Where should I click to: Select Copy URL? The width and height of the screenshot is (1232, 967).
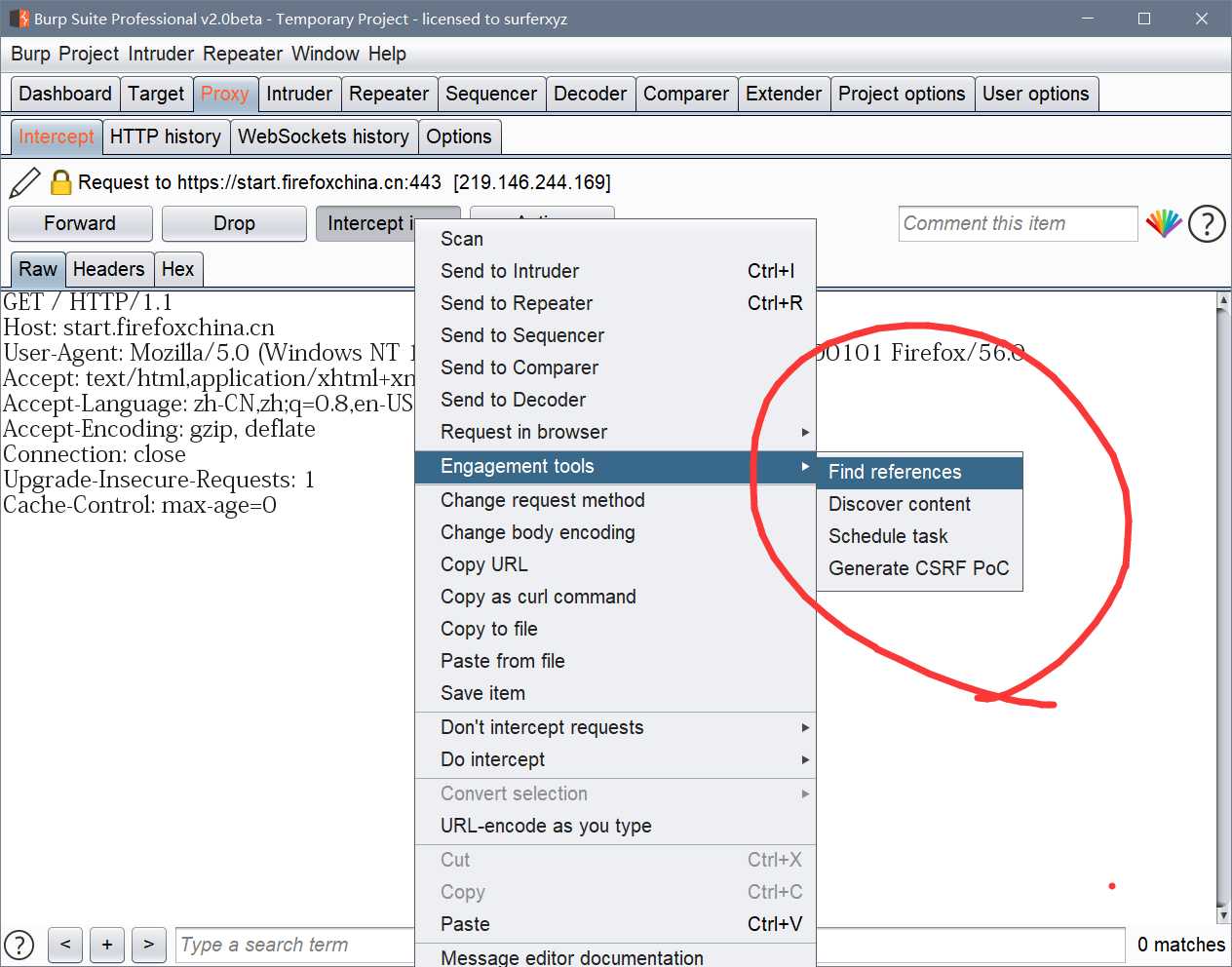615,564
